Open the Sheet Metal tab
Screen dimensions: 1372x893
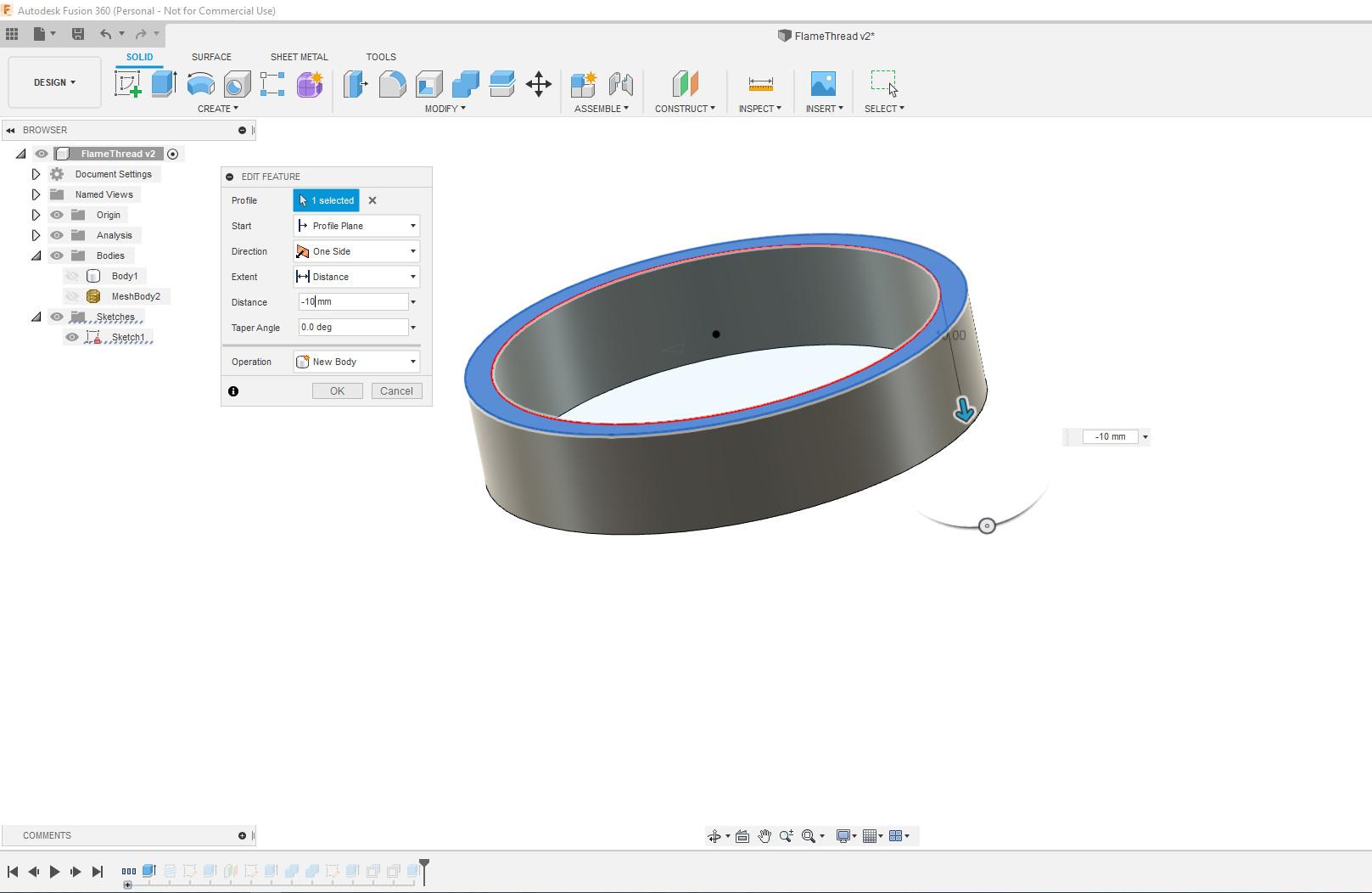(x=299, y=57)
